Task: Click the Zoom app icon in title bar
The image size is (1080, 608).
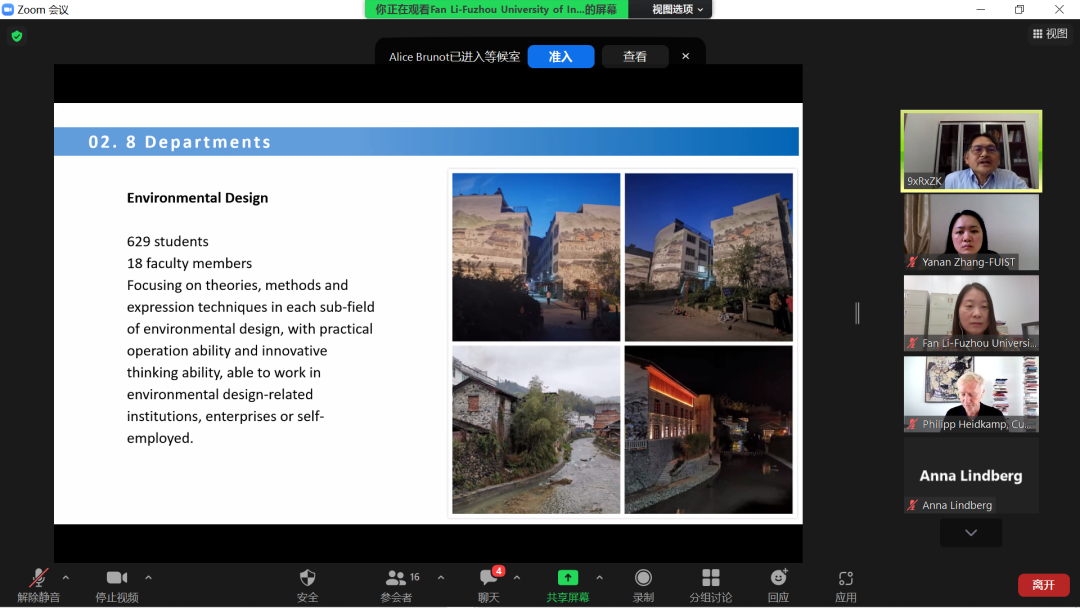Action: click(x=8, y=9)
